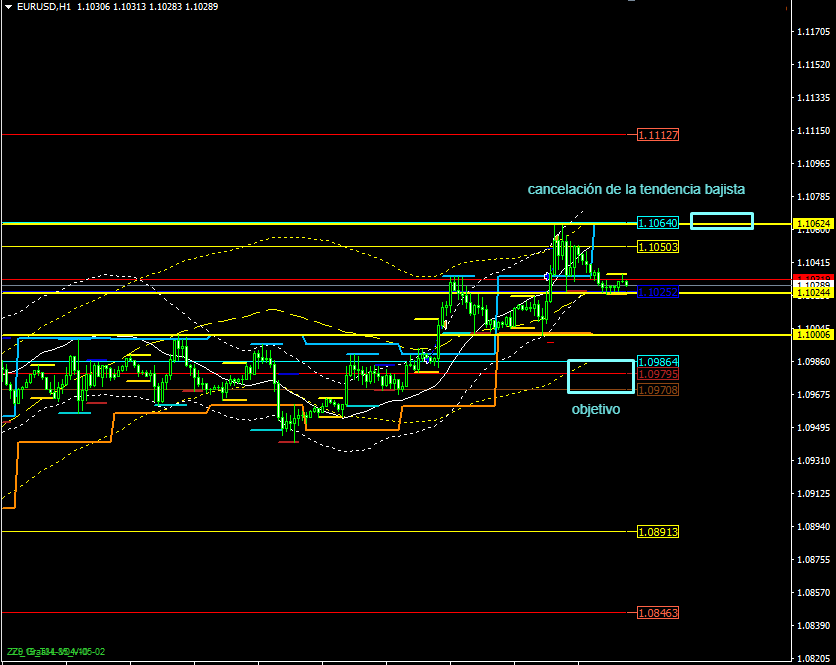The image size is (836, 665).
Task: Click the dropdown triangle beside EURUSD,H1
Action: tap(8, 6)
